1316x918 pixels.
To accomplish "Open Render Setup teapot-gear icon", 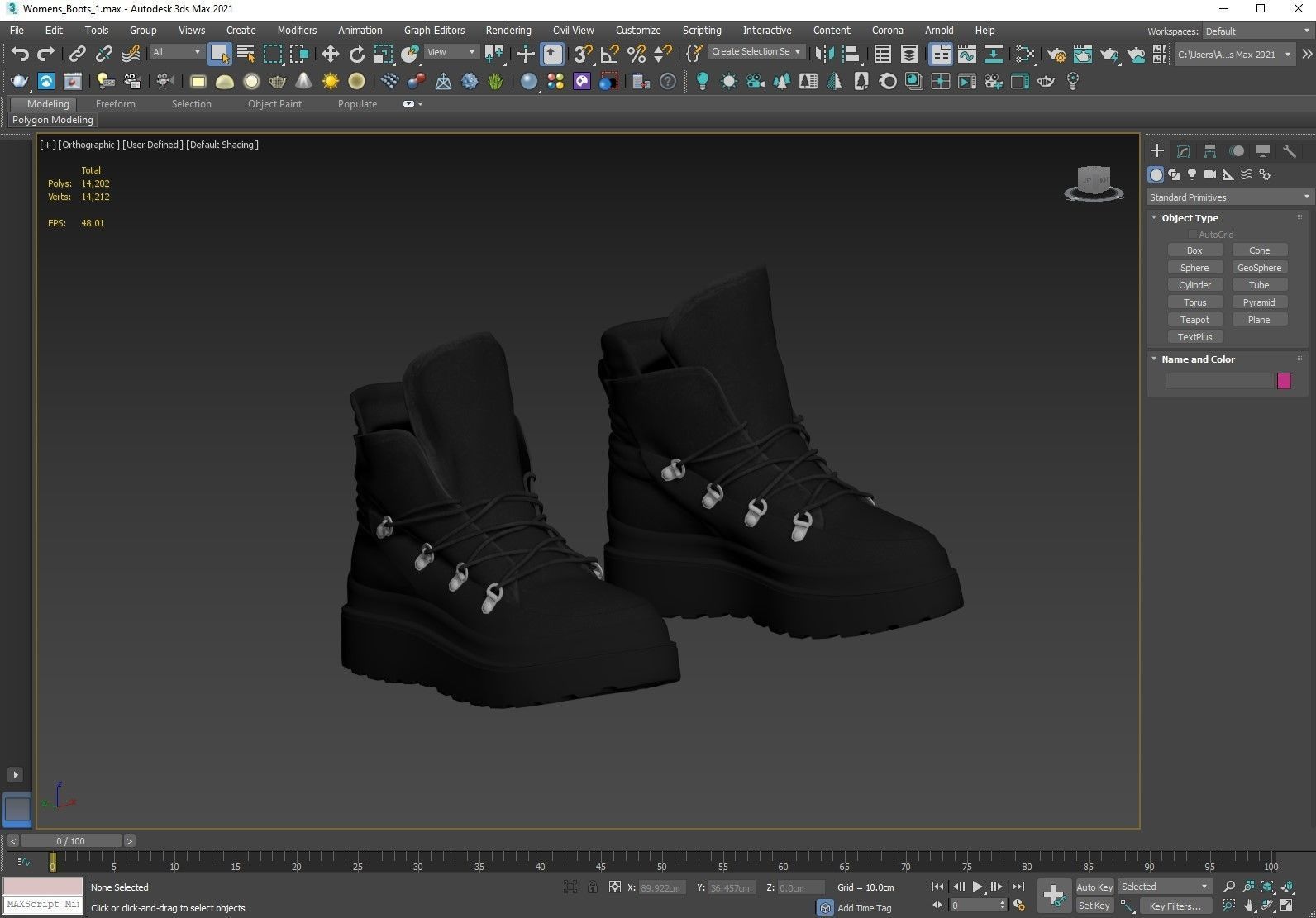I will point(1056,55).
